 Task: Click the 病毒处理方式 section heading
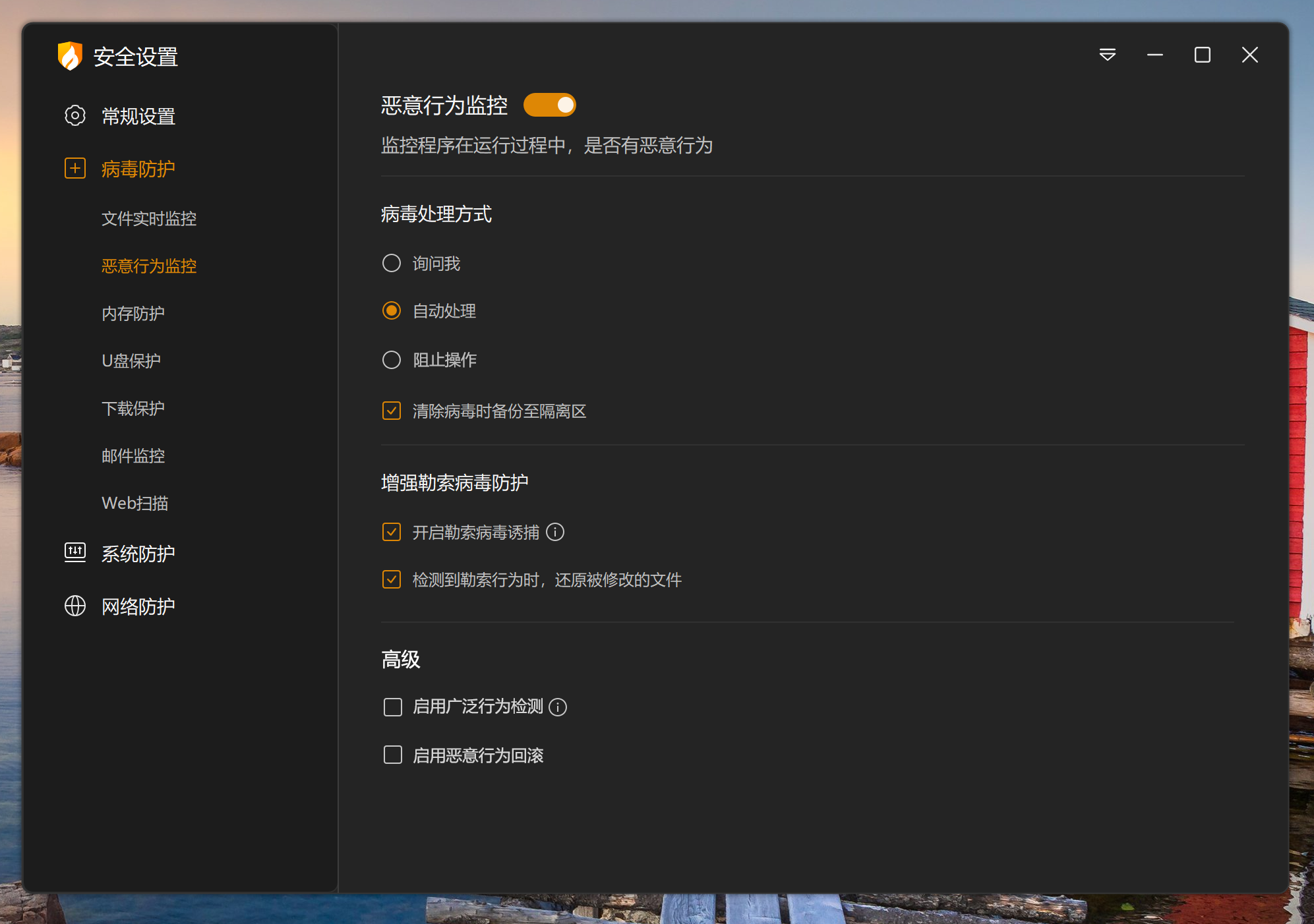click(x=436, y=214)
